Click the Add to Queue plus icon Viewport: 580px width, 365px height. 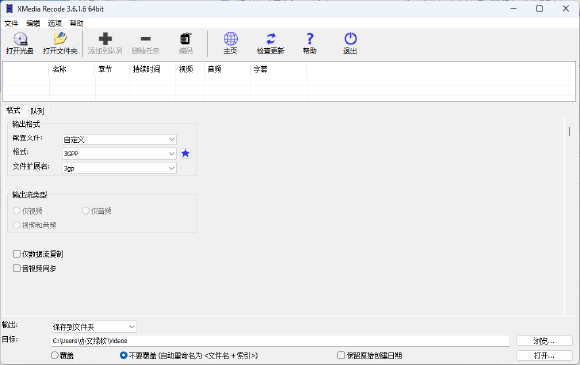point(105,39)
